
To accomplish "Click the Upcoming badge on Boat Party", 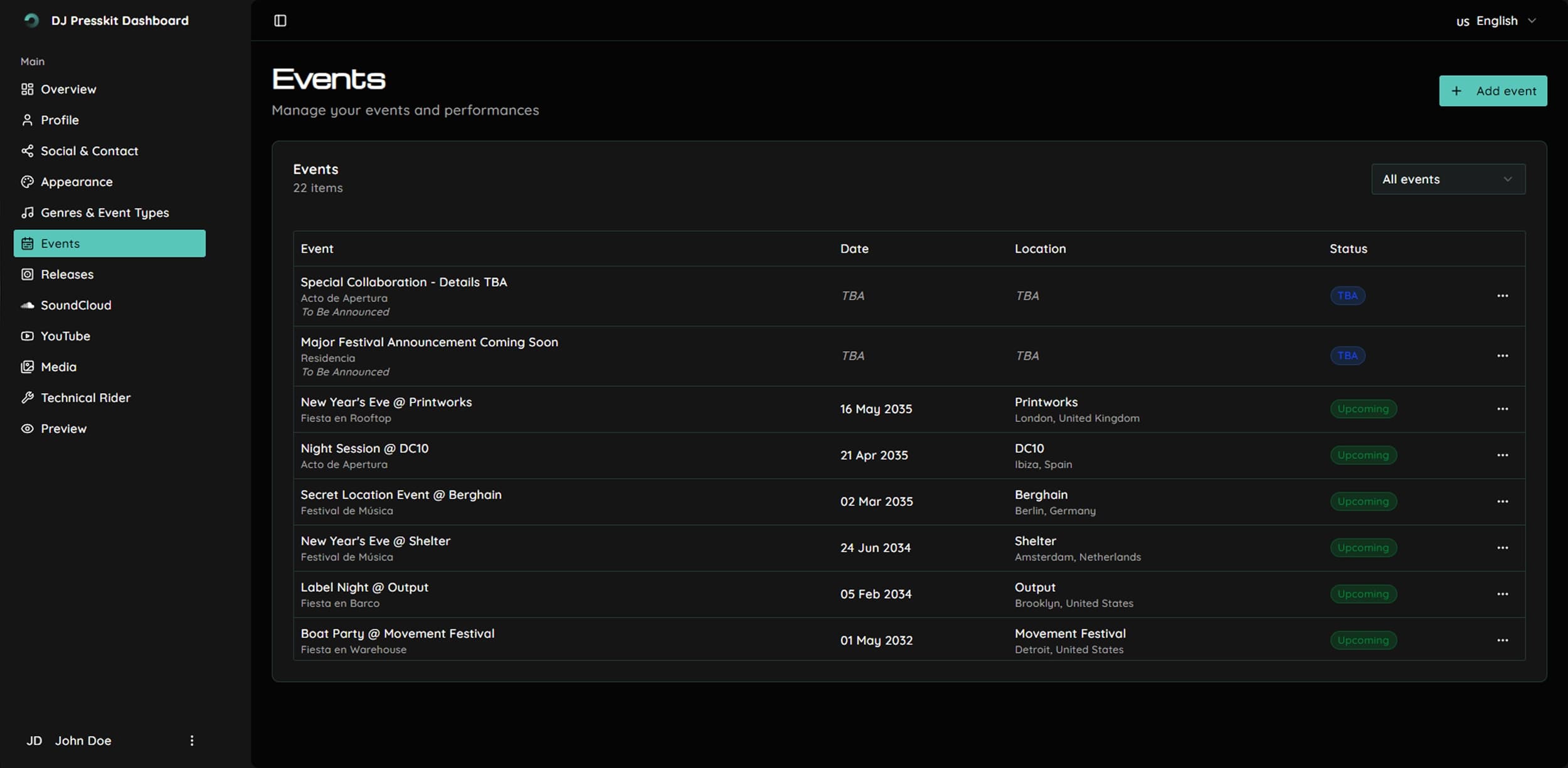I will 1363,639.
